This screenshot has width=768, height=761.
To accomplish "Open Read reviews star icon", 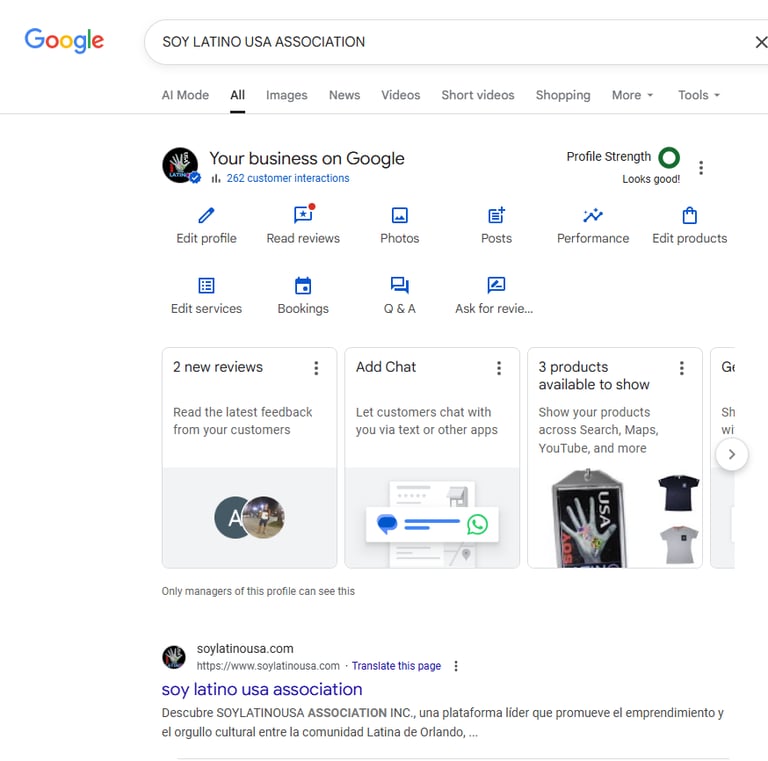I will [x=303, y=214].
